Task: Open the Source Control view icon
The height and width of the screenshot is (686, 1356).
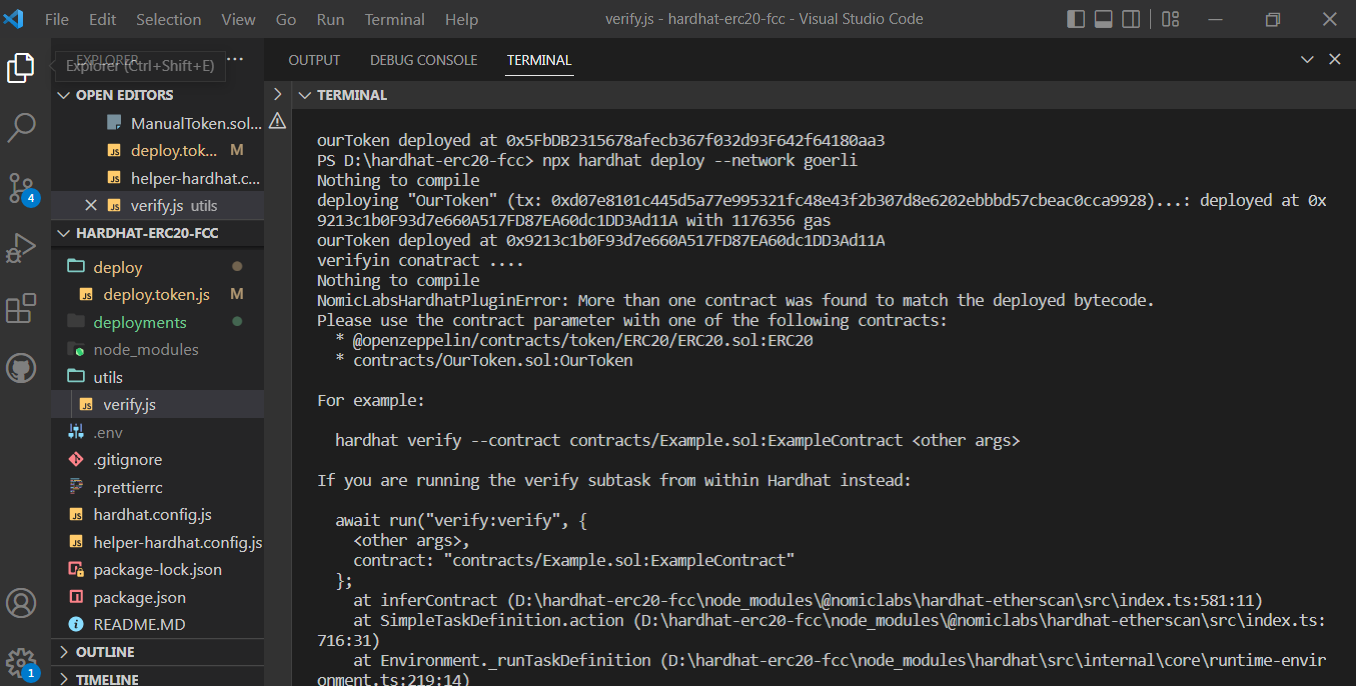Action: [x=21, y=188]
